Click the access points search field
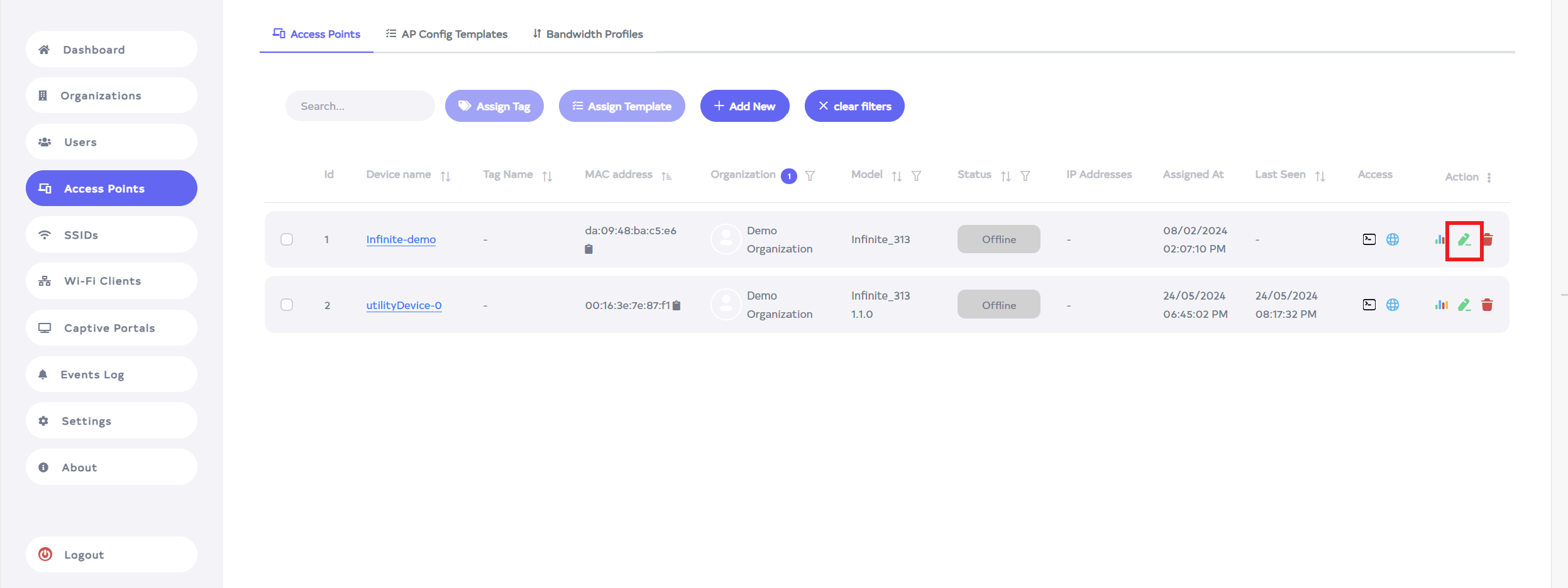 [360, 106]
